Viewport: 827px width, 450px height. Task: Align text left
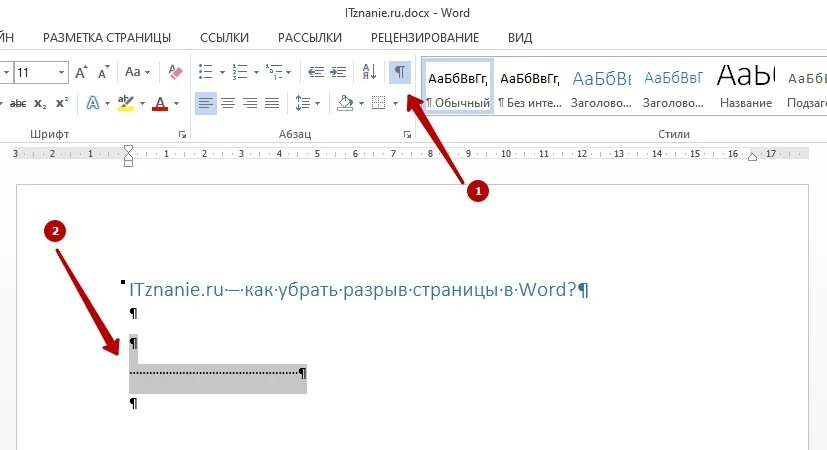(206, 103)
